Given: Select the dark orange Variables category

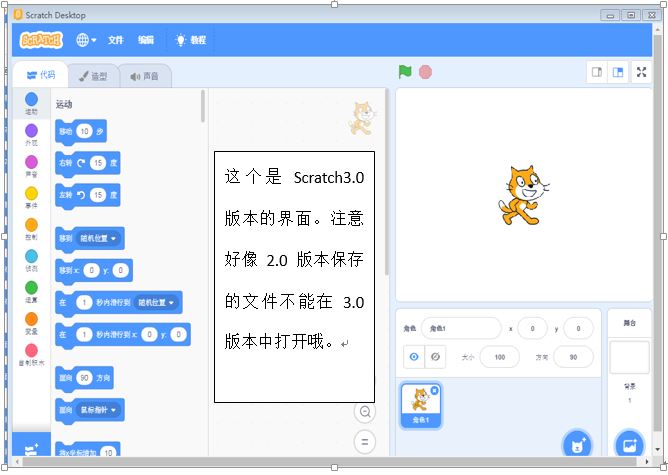Looking at the screenshot, I should [x=31, y=323].
